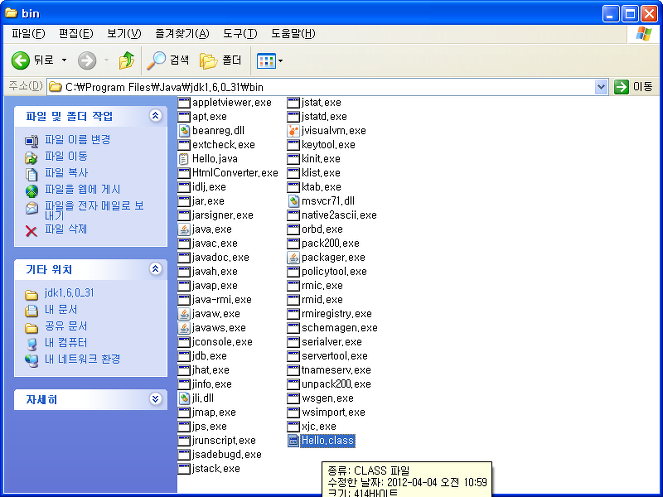The image size is (663, 497).
Task: Select the jarsigner.exe file name
Action: [223, 215]
